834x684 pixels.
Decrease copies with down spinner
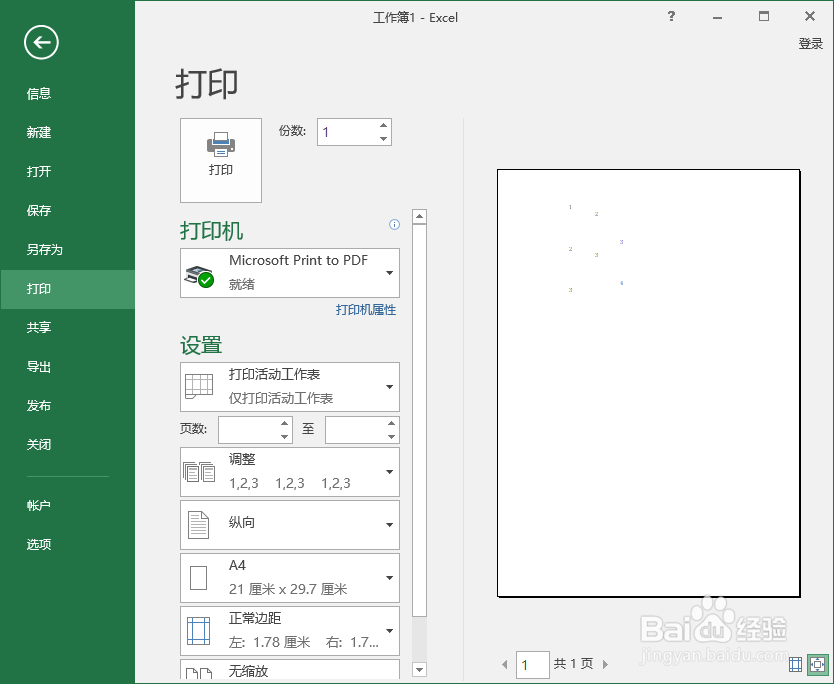pos(383,138)
